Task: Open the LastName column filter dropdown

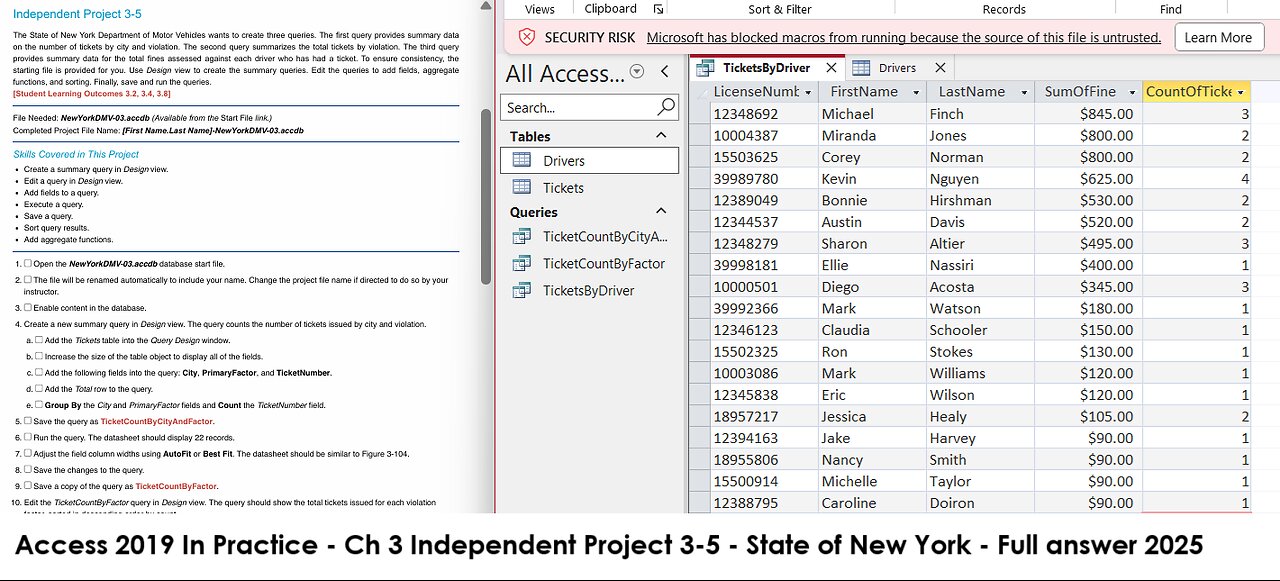Action: pyautogui.click(x=1023, y=92)
